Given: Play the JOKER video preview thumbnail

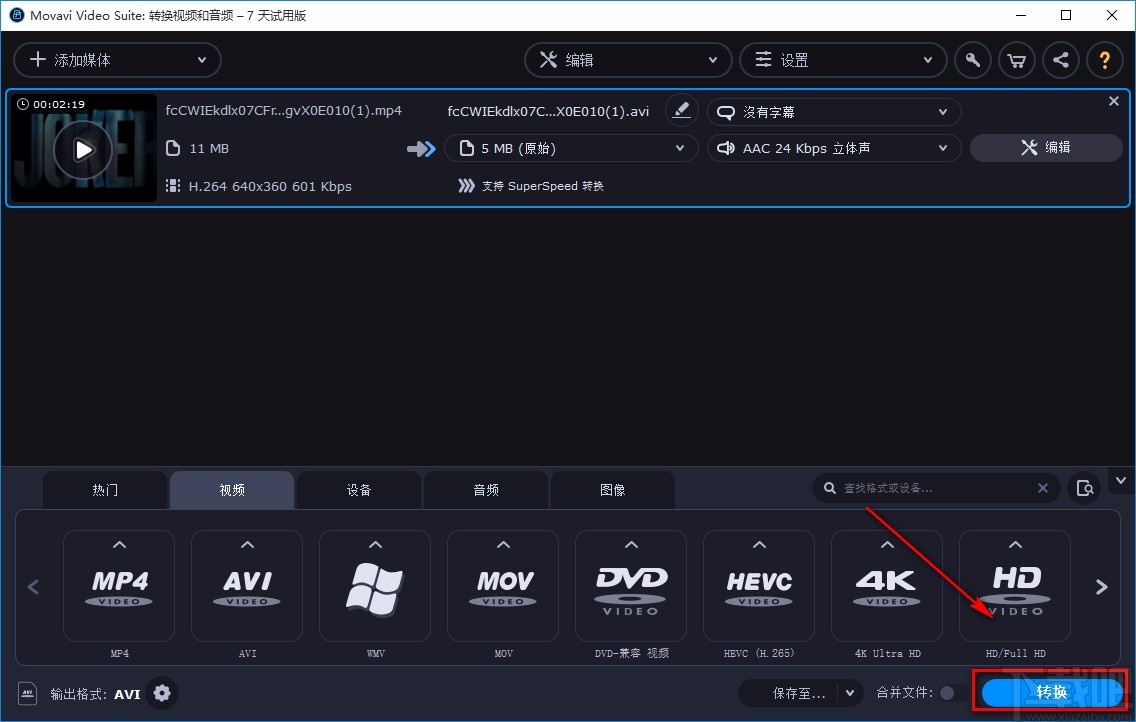Looking at the screenshot, I should [83, 149].
